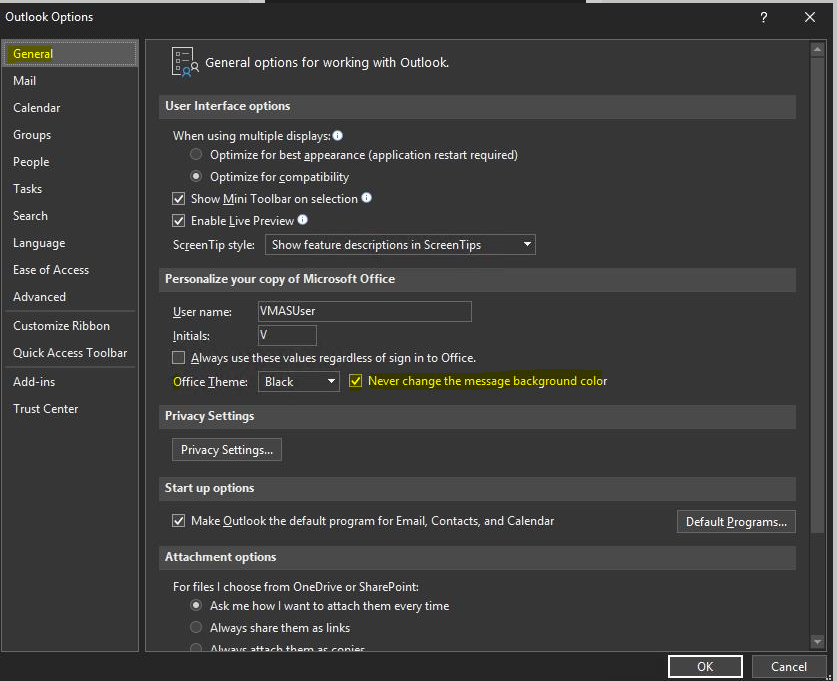The width and height of the screenshot is (837, 681).
Task: Open the Add-ins category
Action: [70, 382]
